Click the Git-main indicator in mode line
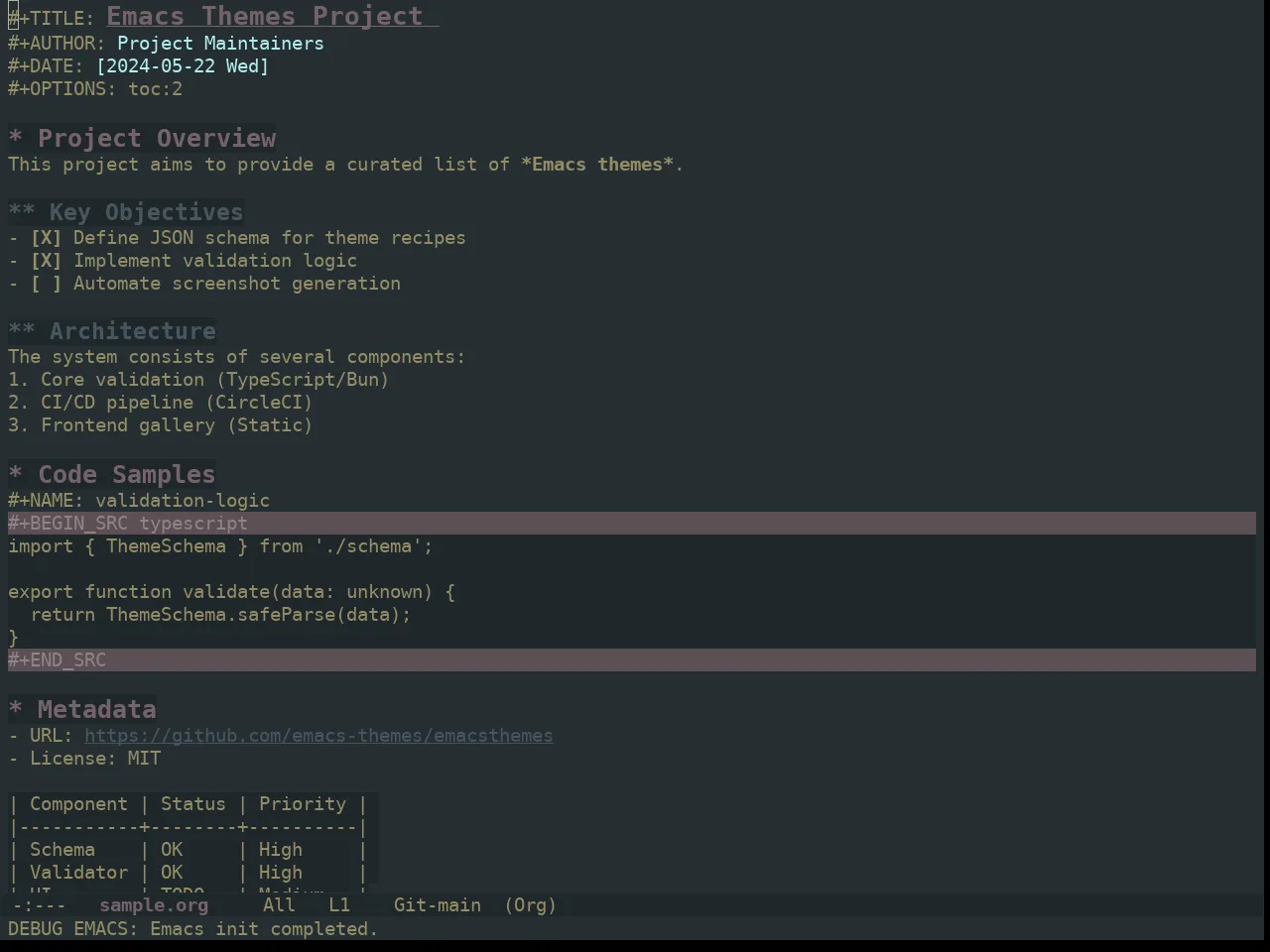 (438, 905)
